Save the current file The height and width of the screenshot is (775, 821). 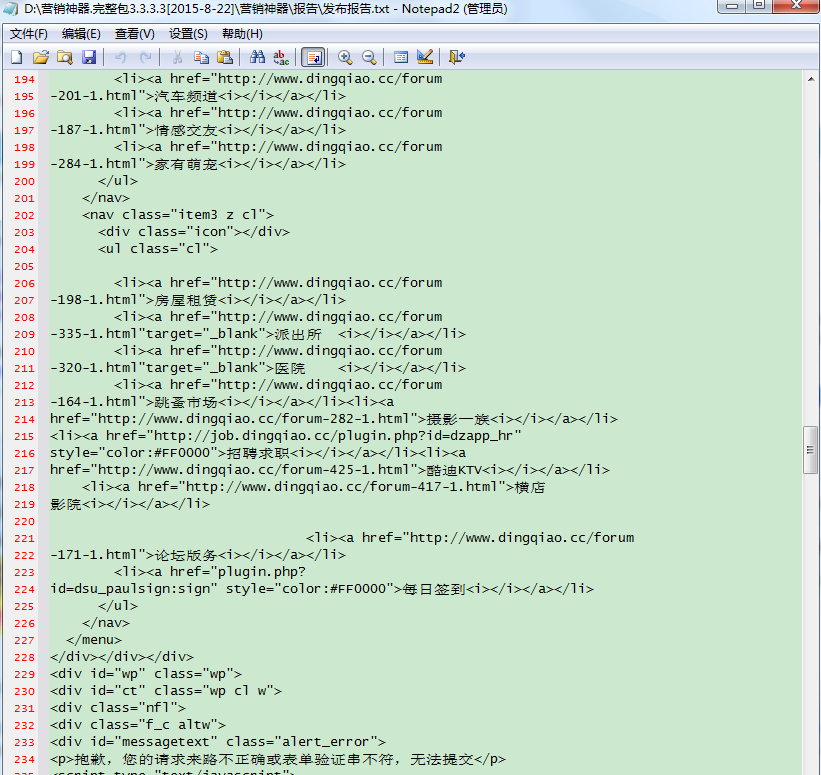tap(89, 57)
